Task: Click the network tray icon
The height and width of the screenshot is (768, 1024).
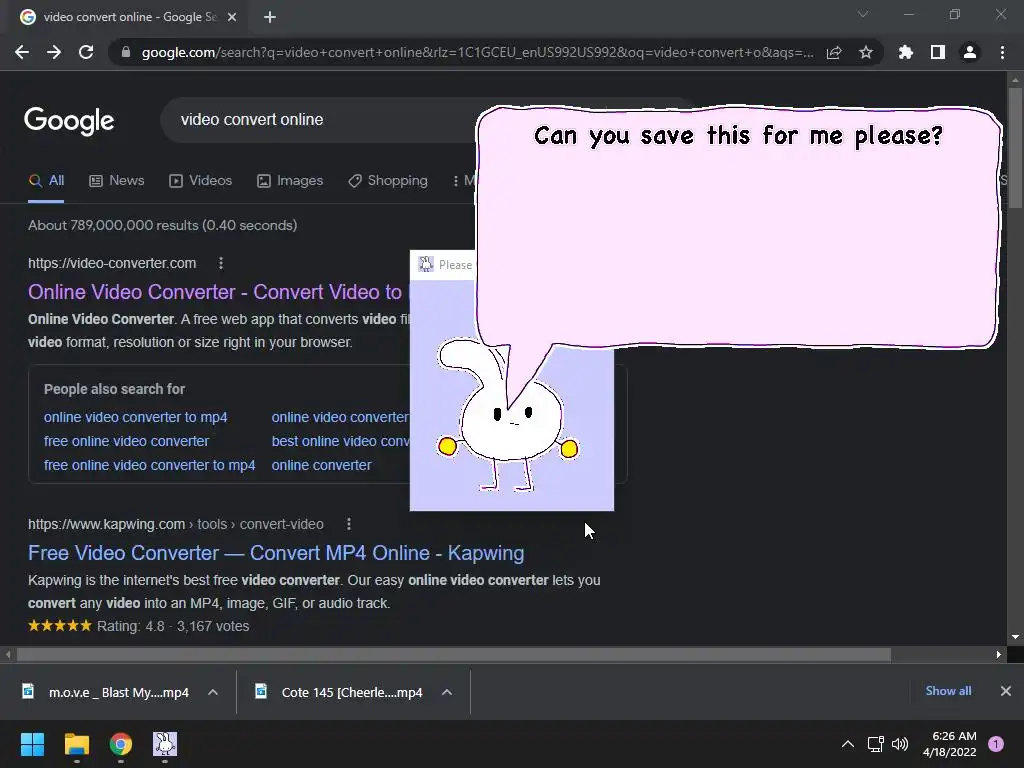Action: click(875, 744)
